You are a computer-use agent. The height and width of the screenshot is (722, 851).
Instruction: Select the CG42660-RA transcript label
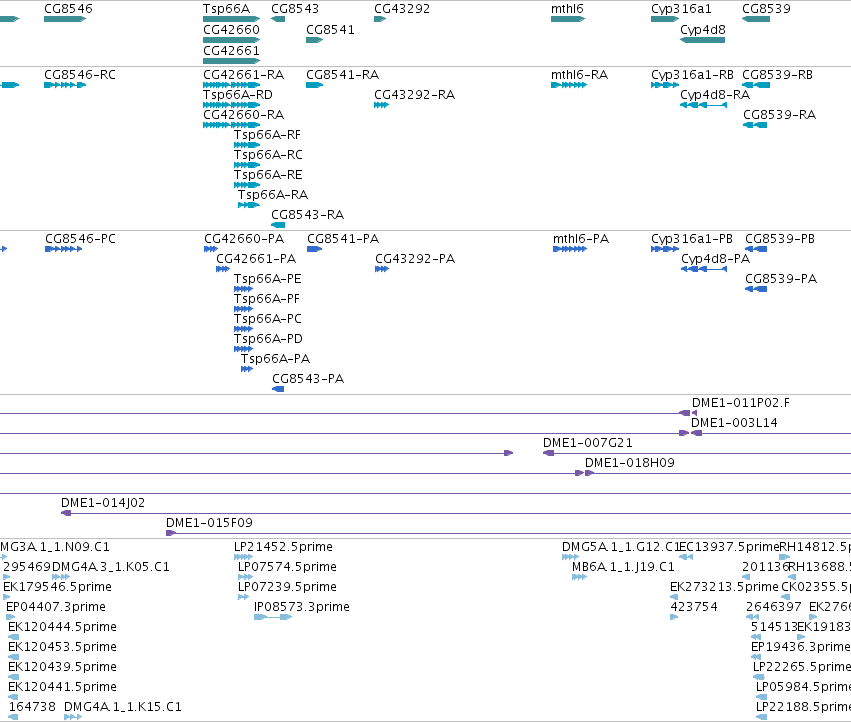tap(244, 115)
